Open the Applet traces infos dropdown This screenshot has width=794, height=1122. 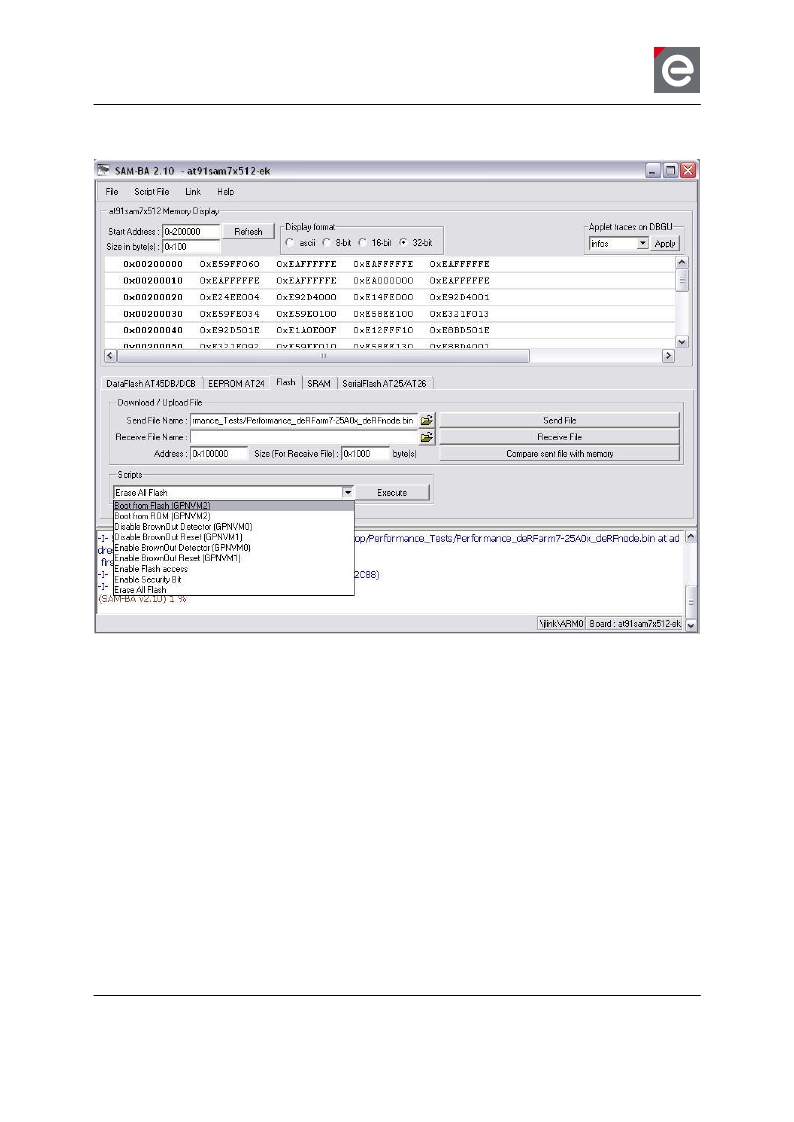pyautogui.click(x=642, y=244)
